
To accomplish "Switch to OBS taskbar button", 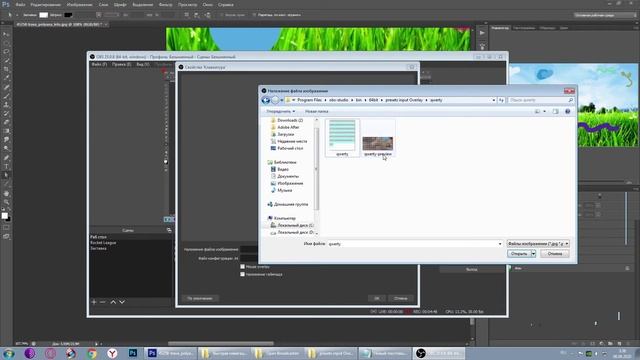I will (439, 353).
